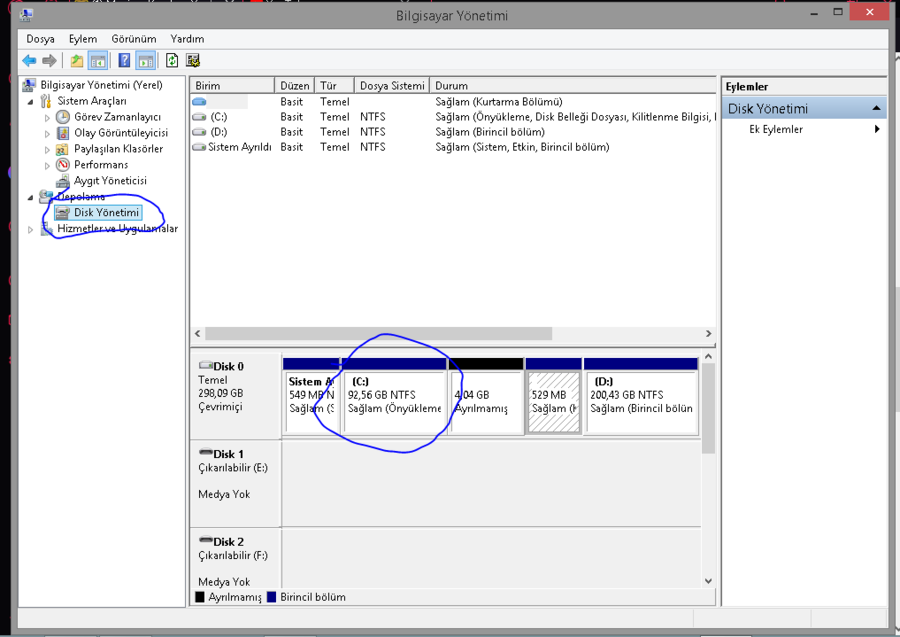Click the Help question mark toolbar icon
Viewport: 900px width, 637px height.
pyautogui.click(x=124, y=60)
